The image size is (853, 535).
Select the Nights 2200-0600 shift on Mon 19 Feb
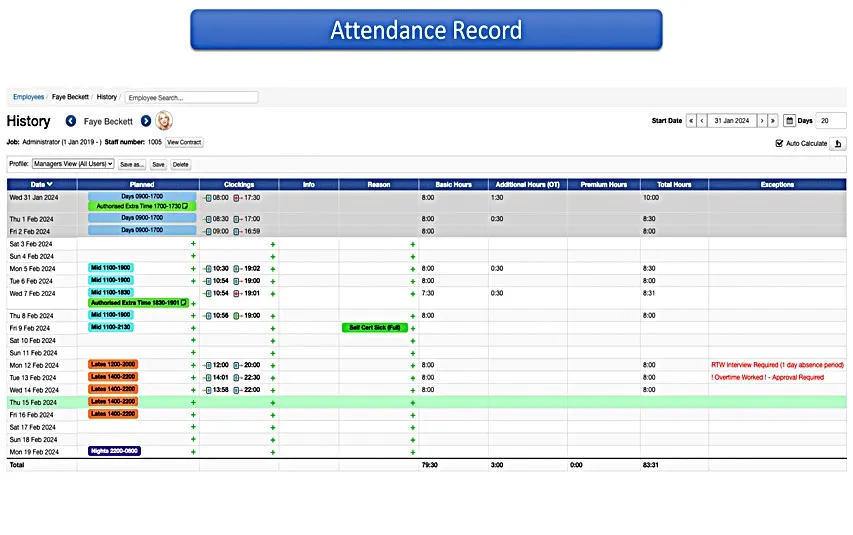point(114,451)
